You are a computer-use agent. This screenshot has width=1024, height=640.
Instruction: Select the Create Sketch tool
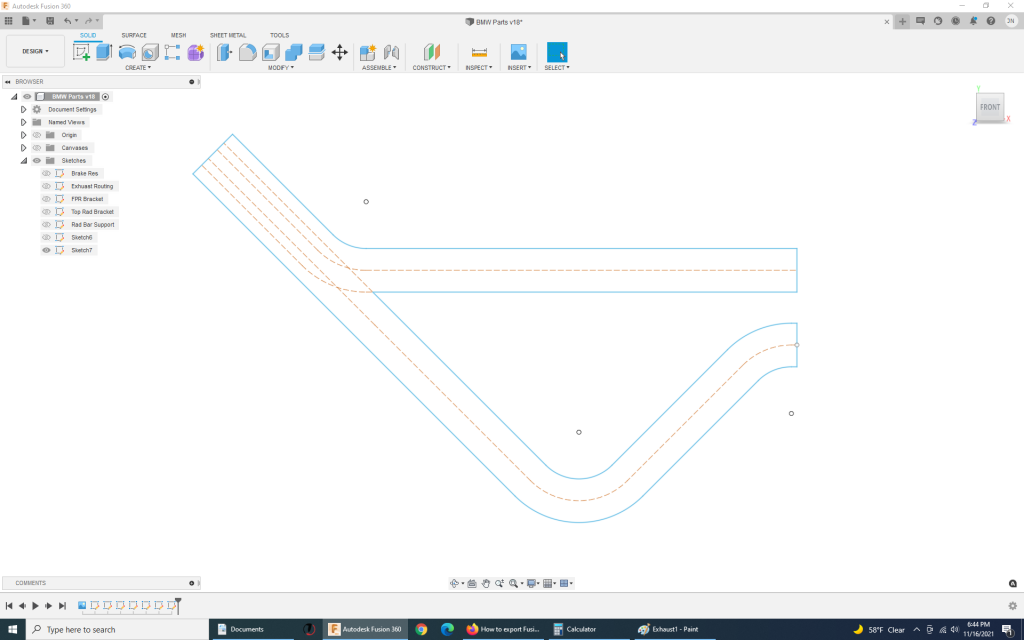(x=83, y=50)
